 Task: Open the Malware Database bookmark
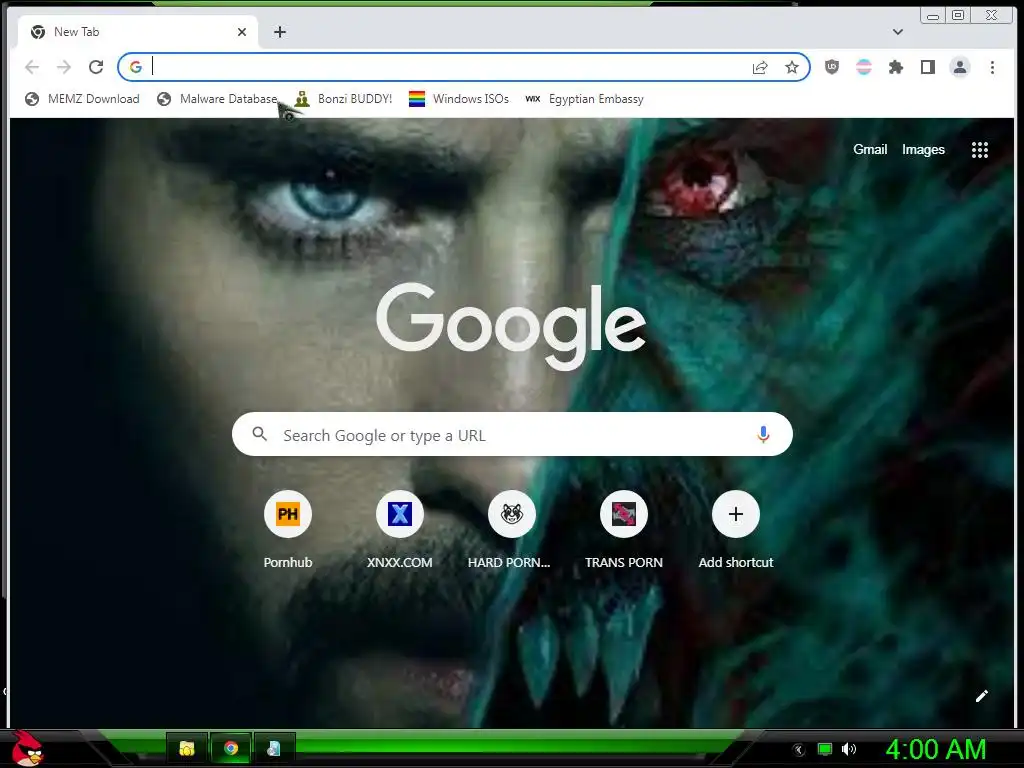tap(217, 99)
